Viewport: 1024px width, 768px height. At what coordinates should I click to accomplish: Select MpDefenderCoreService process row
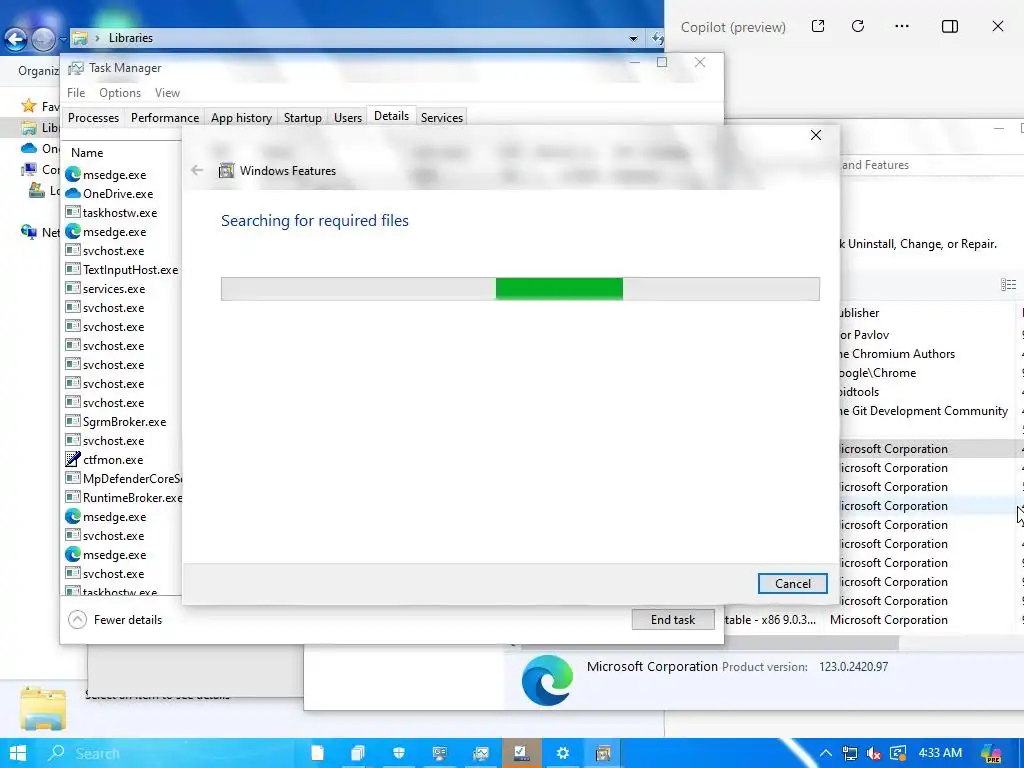123,478
